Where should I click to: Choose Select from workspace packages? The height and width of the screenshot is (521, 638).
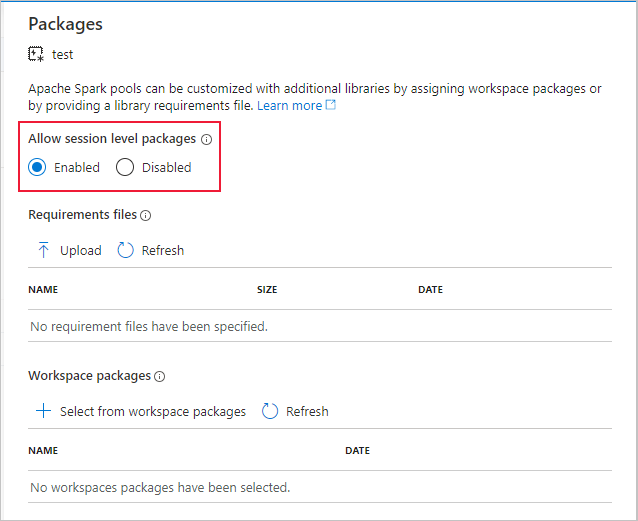click(x=152, y=411)
